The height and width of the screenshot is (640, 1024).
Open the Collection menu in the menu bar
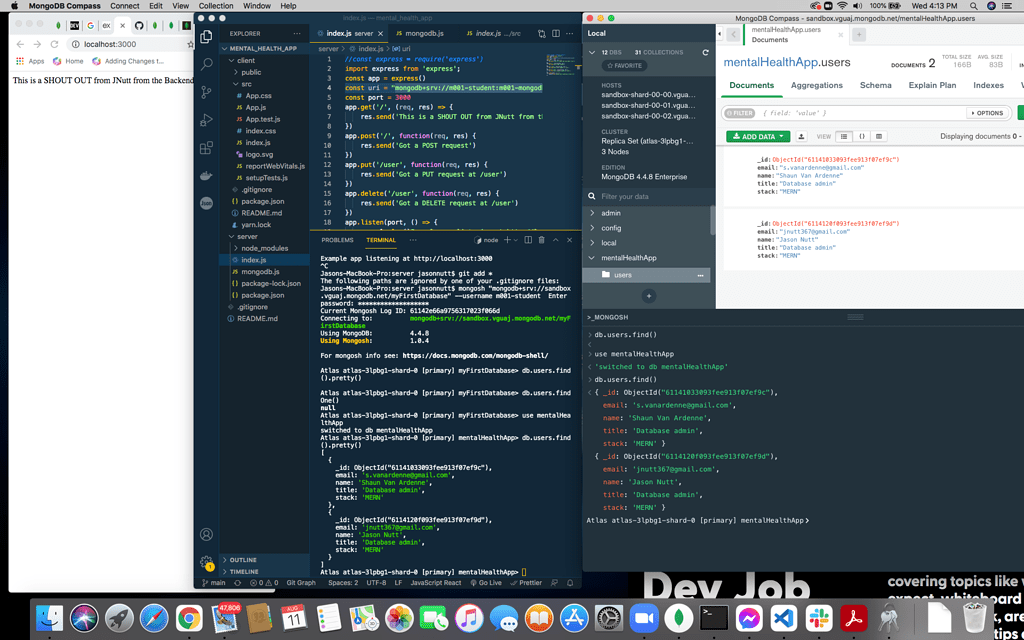[x=216, y=5]
